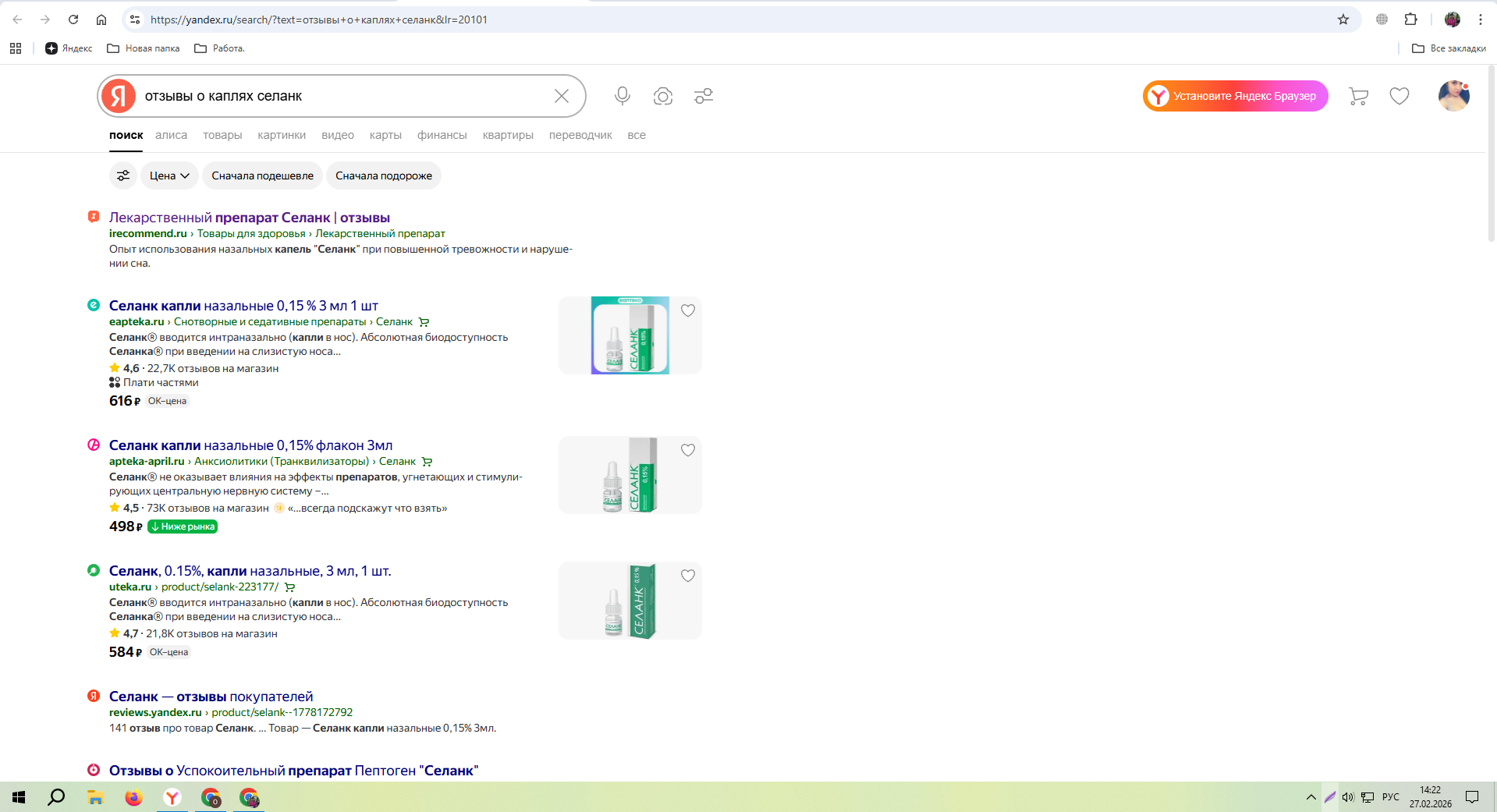Add eapteka Селанк result to favorites
Screen dimensions: 1497x812
tap(688, 310)
